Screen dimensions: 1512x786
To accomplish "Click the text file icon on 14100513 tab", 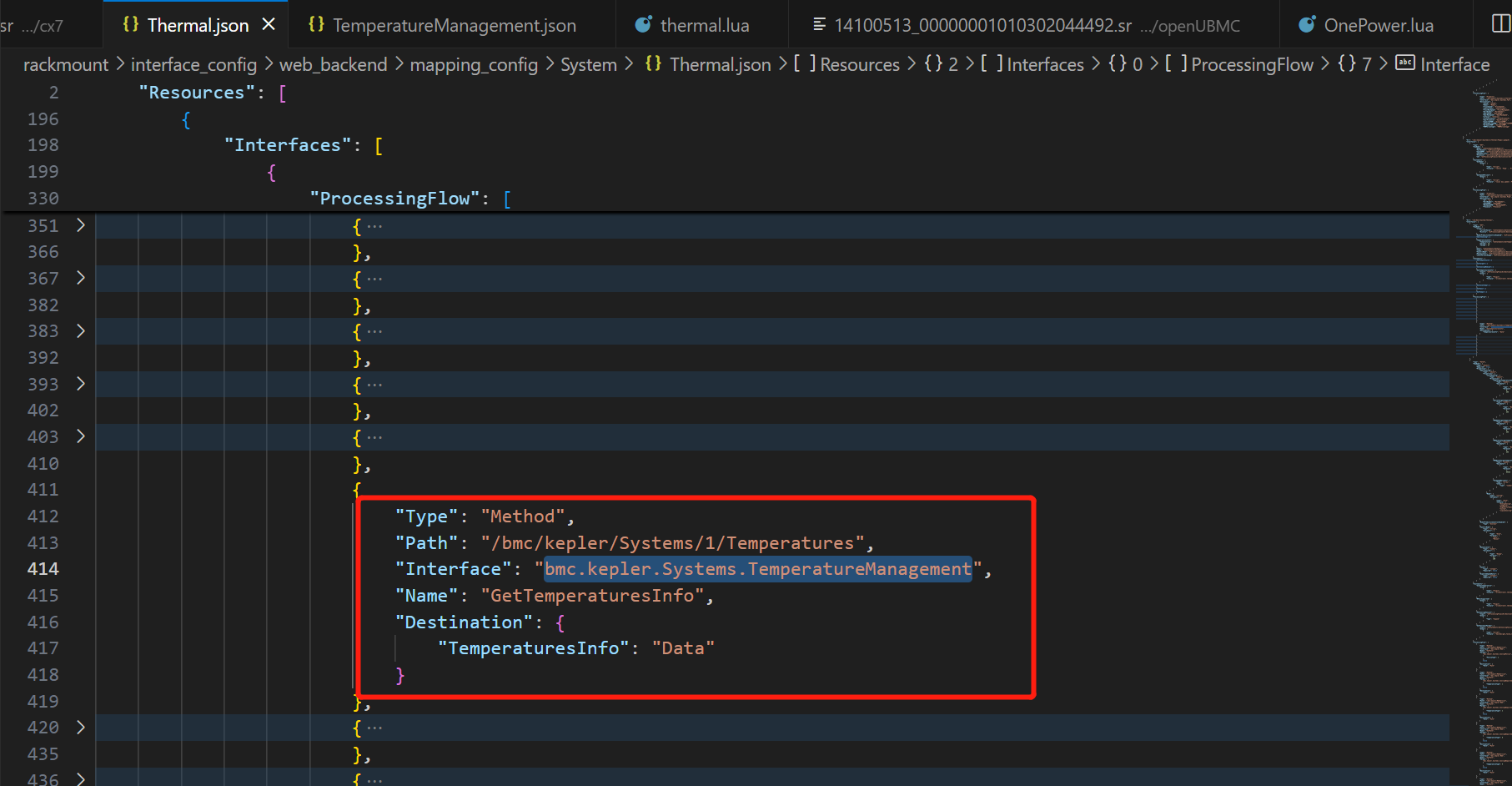I will pyautogui.click(x=819, y=25).
